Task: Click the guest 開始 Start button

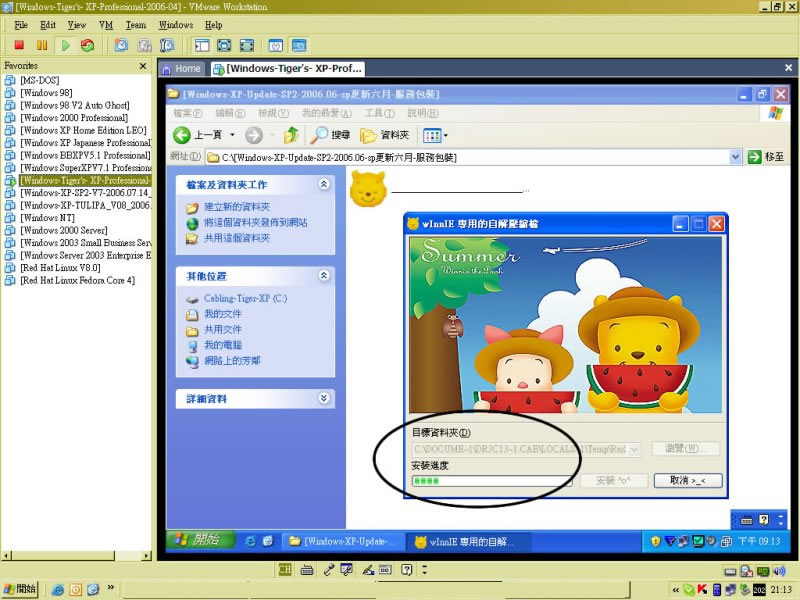Action: 200,540
